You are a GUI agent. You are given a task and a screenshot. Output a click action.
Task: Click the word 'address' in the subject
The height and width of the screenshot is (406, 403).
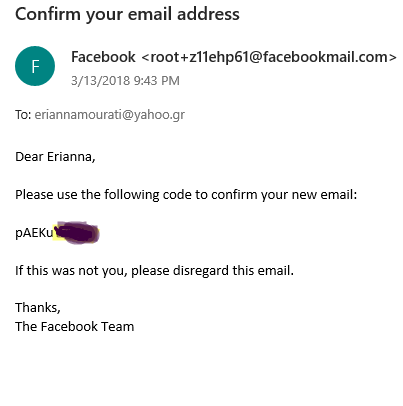[x=208, y=14]
